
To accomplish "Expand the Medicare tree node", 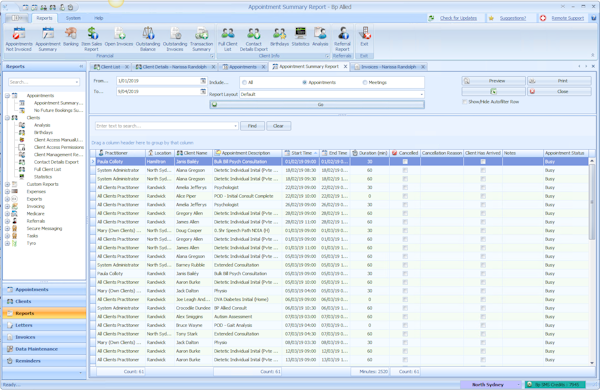I will (7, 214).
